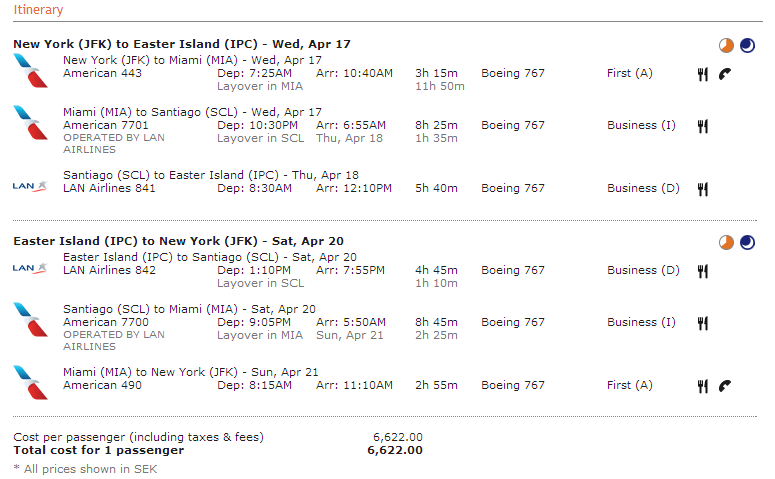Select the New York to Easter Island heading

tap(181, 44)
